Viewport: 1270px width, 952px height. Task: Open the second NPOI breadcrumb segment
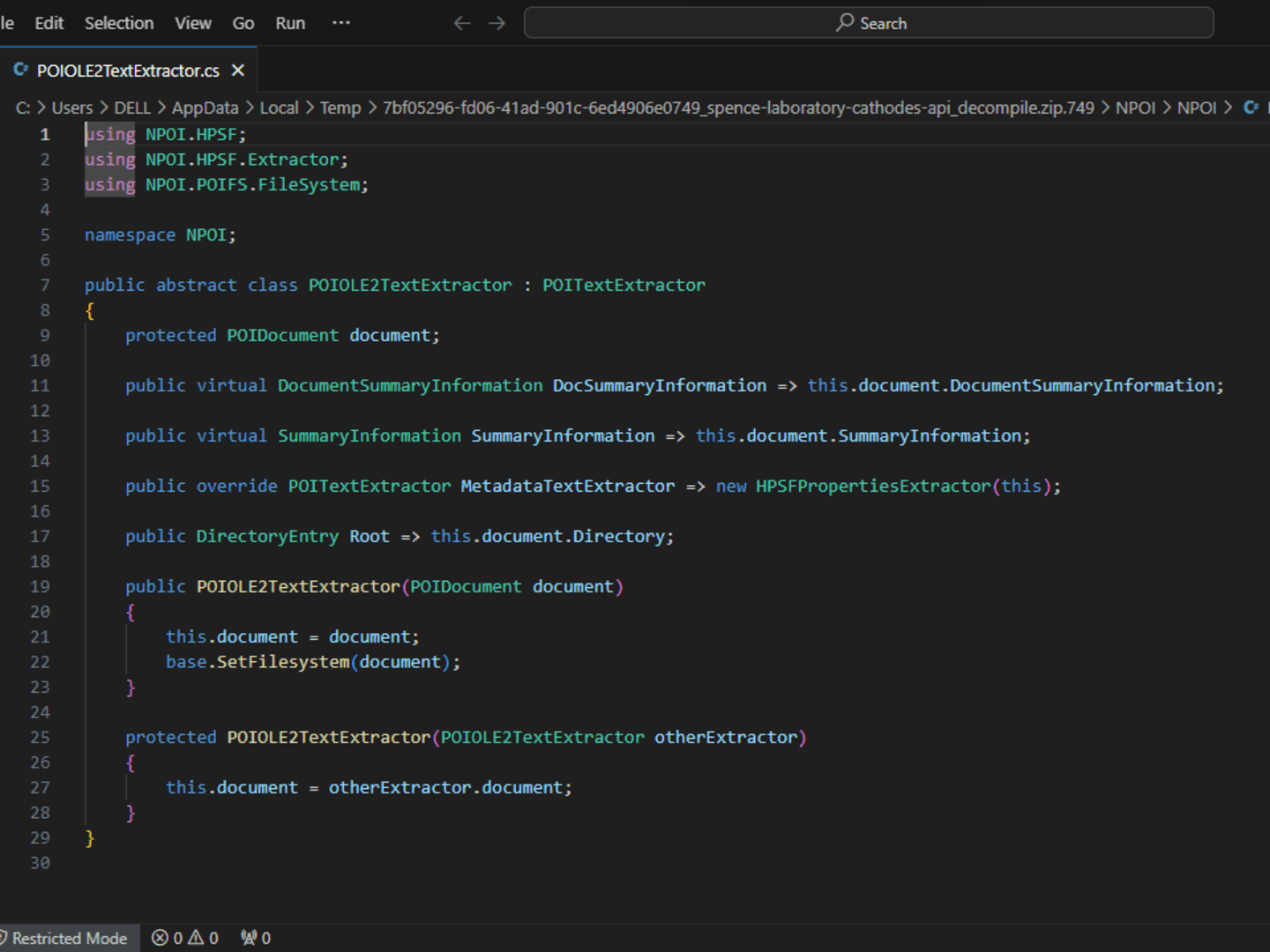tap(1197, 108)
